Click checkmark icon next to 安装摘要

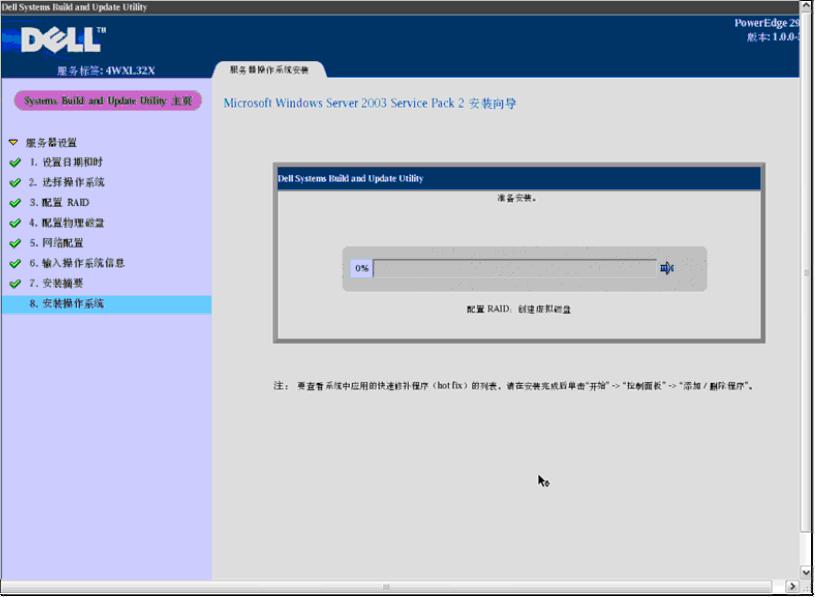click(14, 284)
